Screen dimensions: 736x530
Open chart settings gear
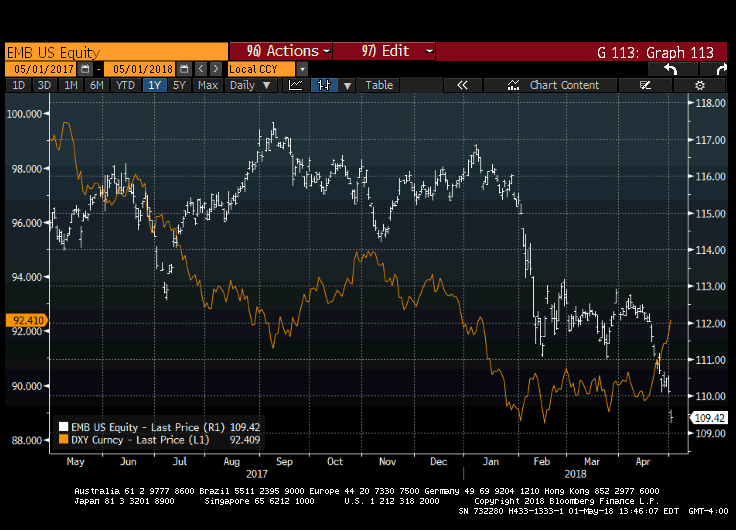[700, 85]
